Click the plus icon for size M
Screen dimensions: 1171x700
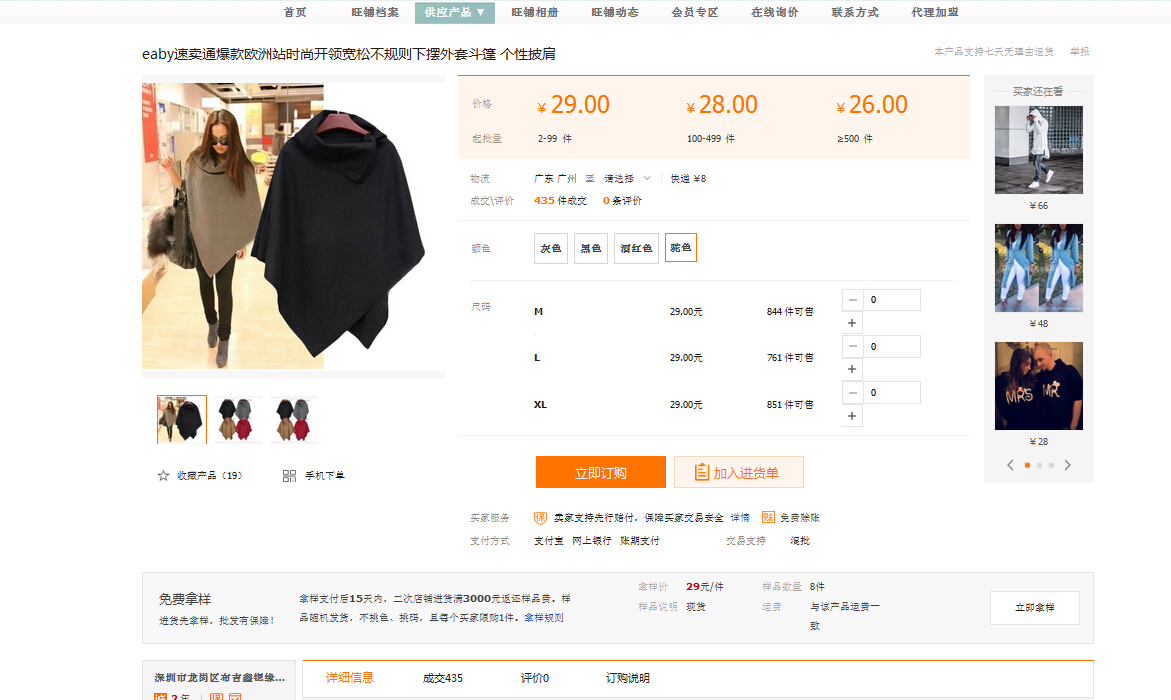852,323
